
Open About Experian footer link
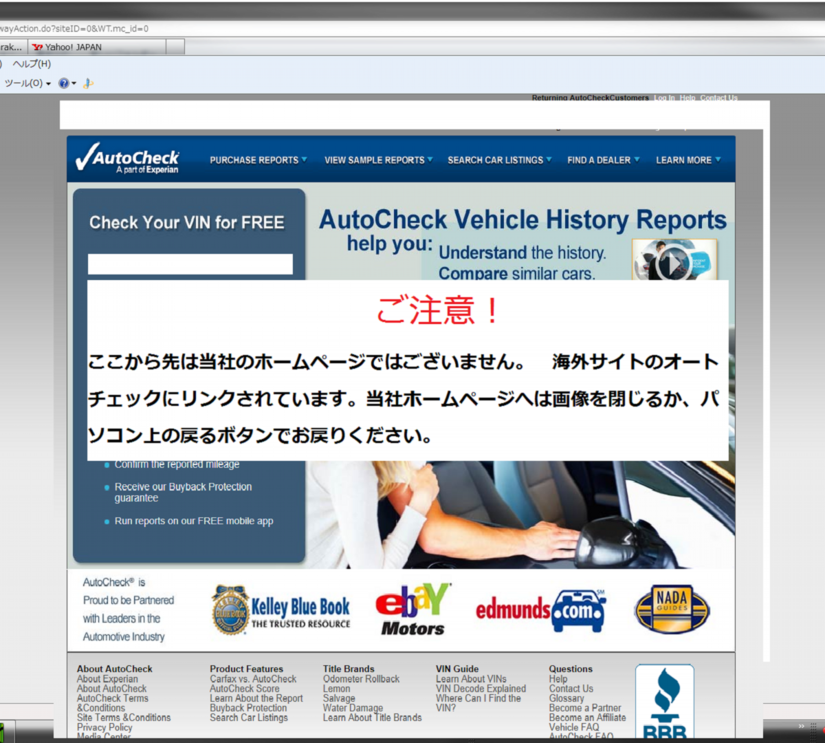pyautogui.click(x=107, y=679)
